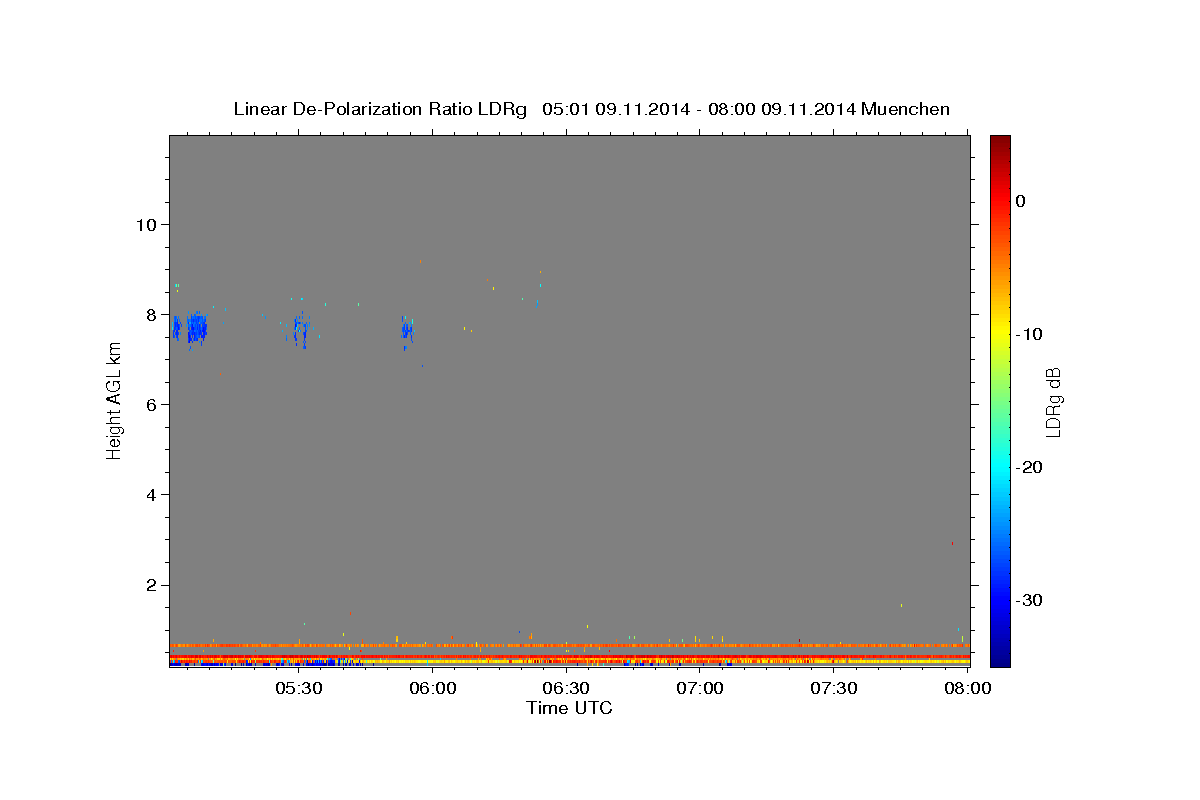Screen dimensions: 1200x800
Task: Click the dark red top of the colorbar
Action: (1000, 145)
